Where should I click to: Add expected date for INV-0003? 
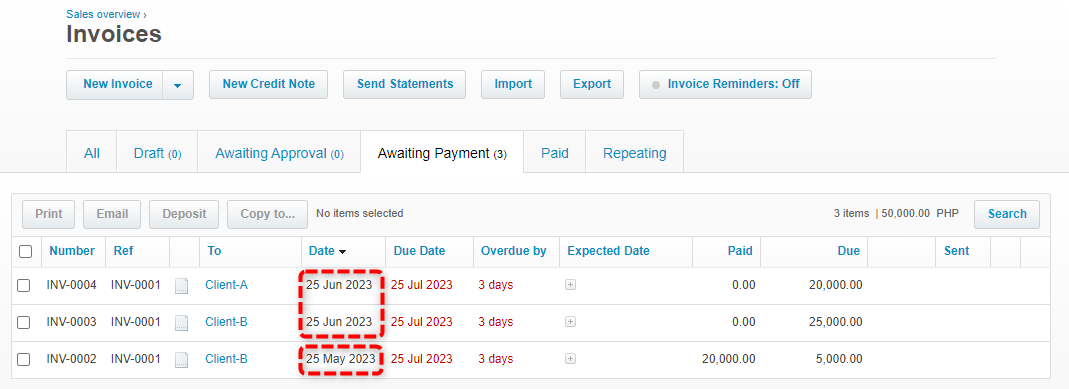point(571,322)
